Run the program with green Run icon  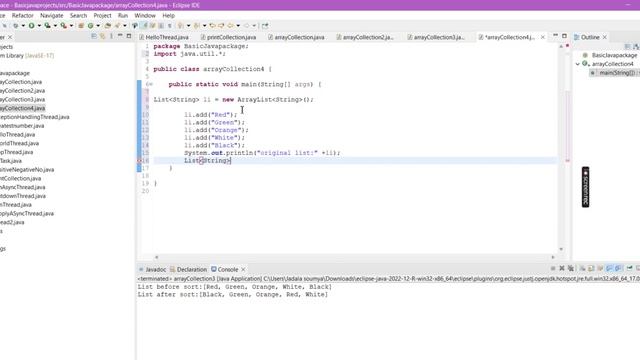tap(31, 26)
